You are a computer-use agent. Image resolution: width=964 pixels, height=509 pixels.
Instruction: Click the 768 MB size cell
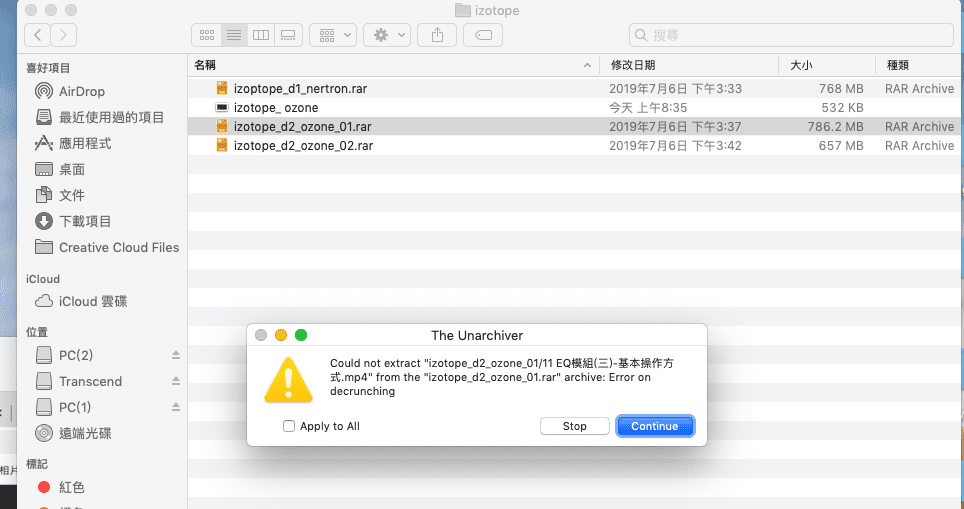[841, 89]
